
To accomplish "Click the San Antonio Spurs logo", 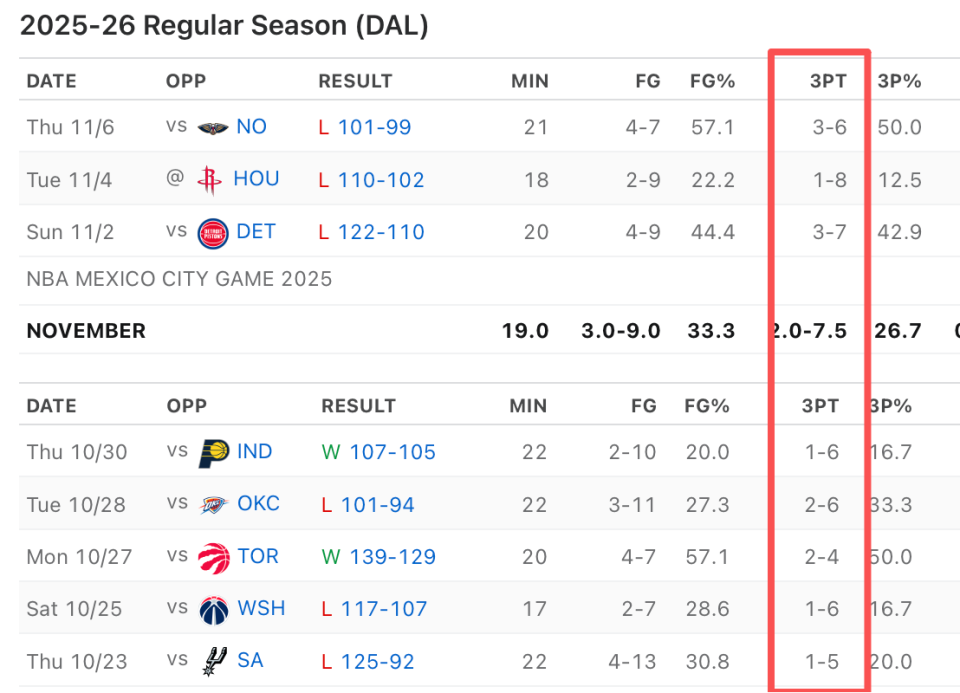I will [213, 661].
